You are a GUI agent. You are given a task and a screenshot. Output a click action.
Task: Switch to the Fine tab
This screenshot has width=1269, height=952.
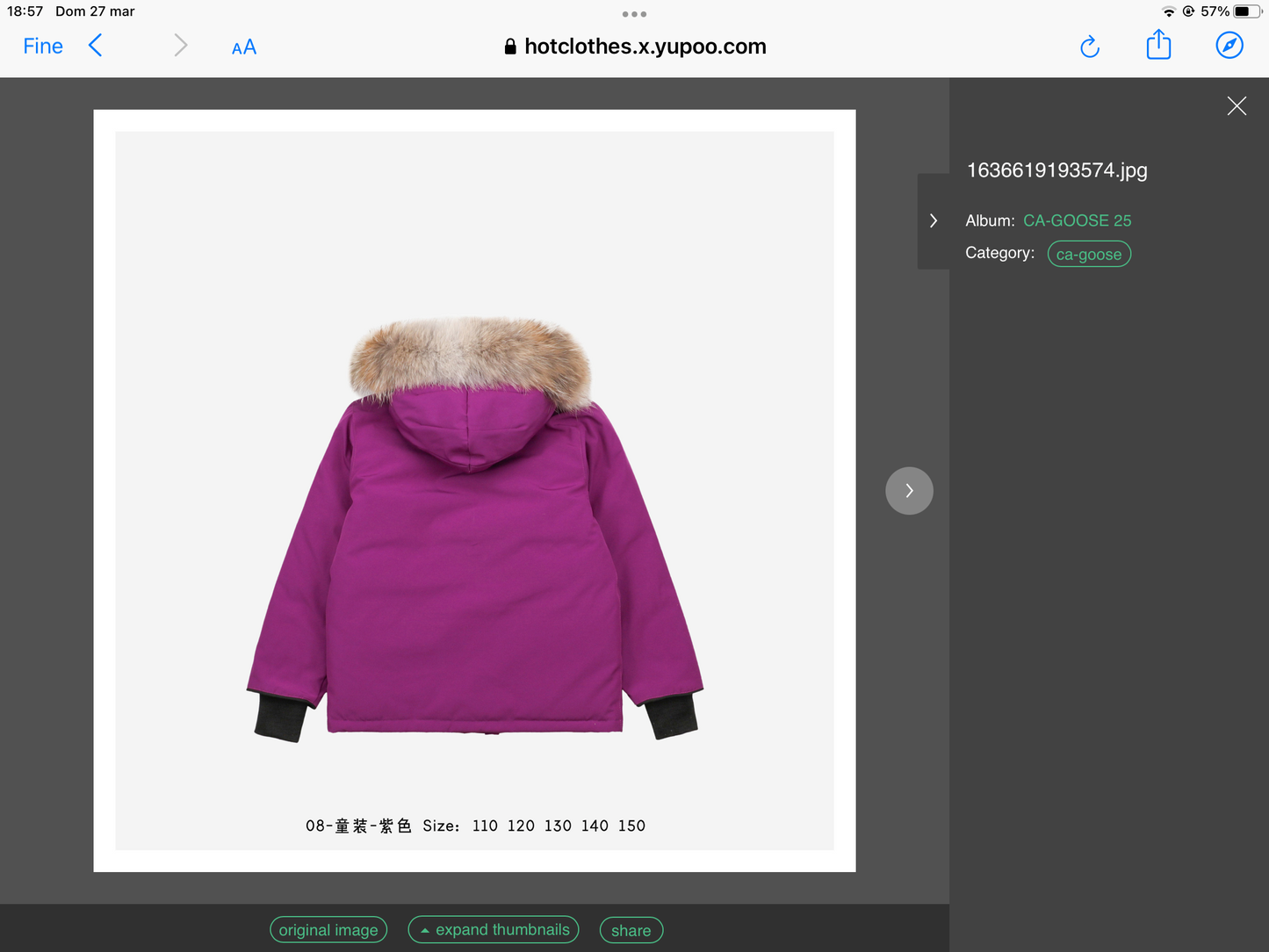tap(42, 46)
